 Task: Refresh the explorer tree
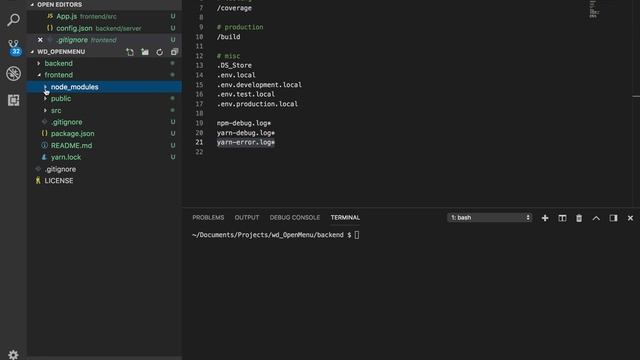point(160,52)
